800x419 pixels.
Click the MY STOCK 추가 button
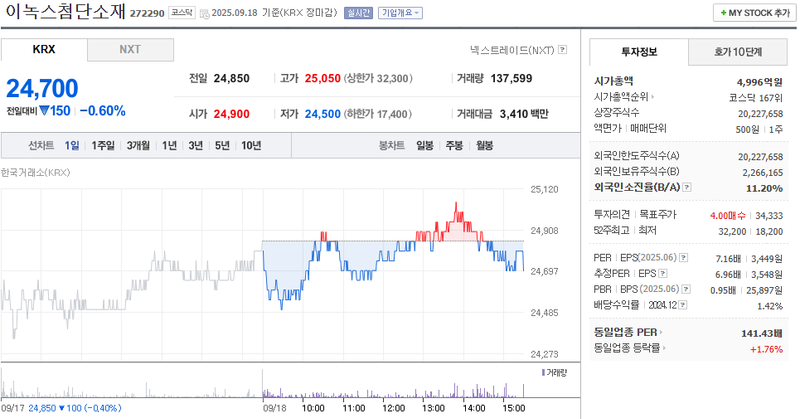(x=755, y=13)
